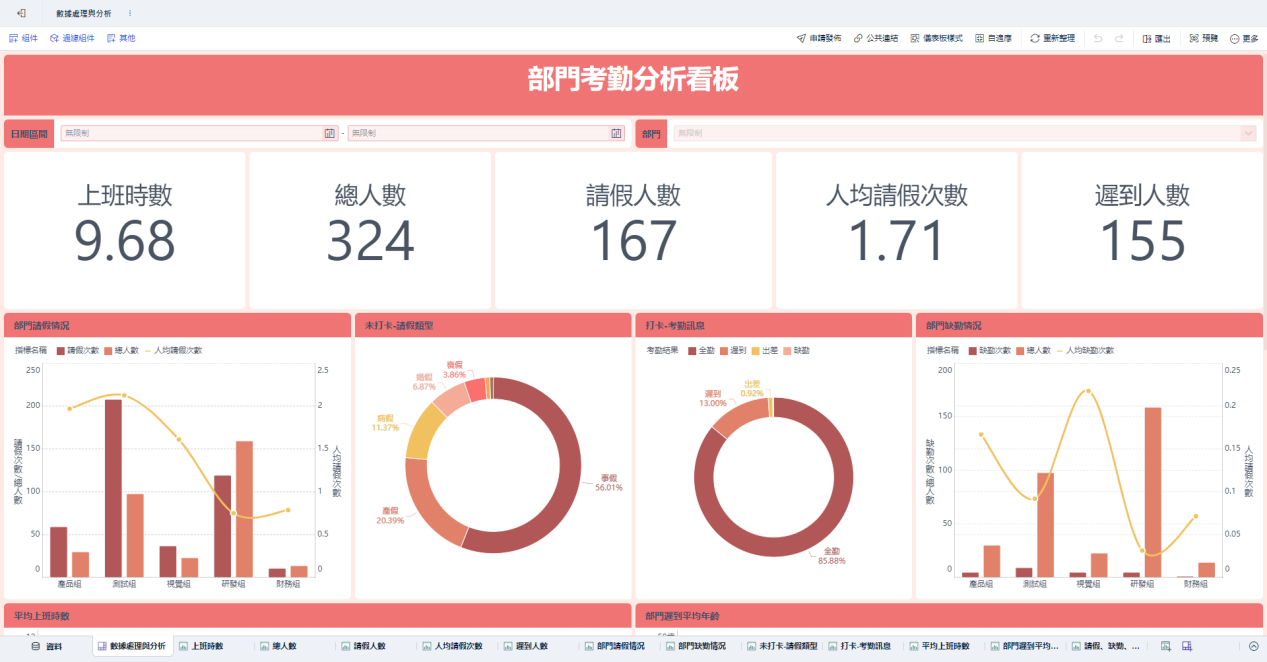
Task: Click the 匯出 export icon
Action: [1156, 38]
